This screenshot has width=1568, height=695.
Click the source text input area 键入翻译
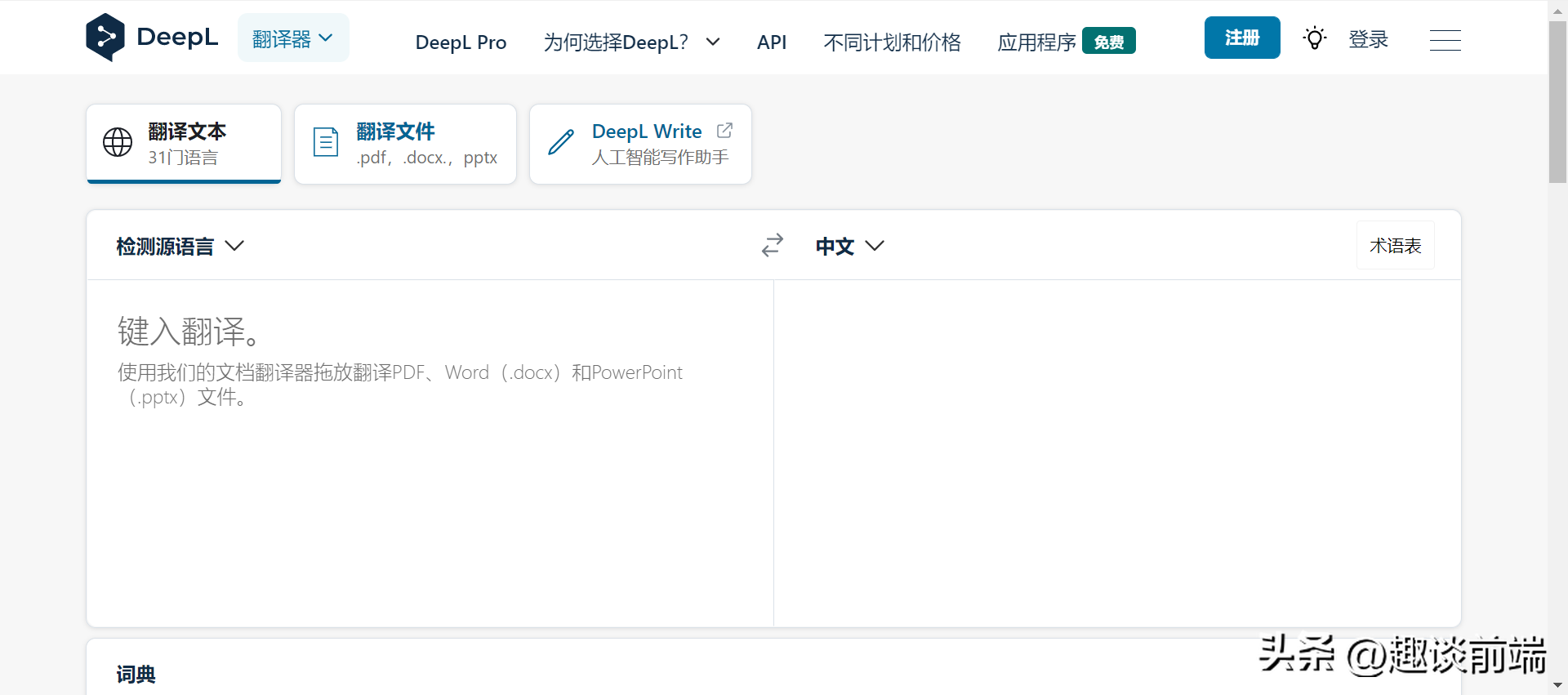(x=430, y=453)
